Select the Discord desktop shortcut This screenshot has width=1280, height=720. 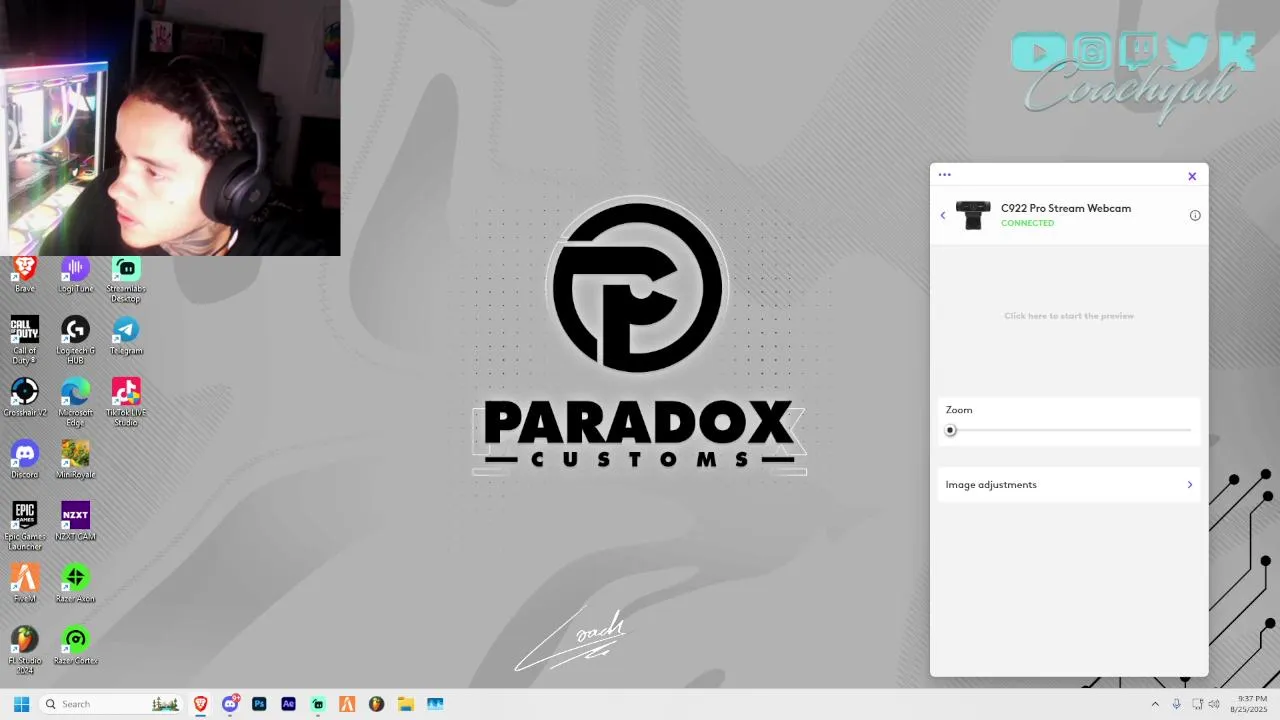[24, 460]
